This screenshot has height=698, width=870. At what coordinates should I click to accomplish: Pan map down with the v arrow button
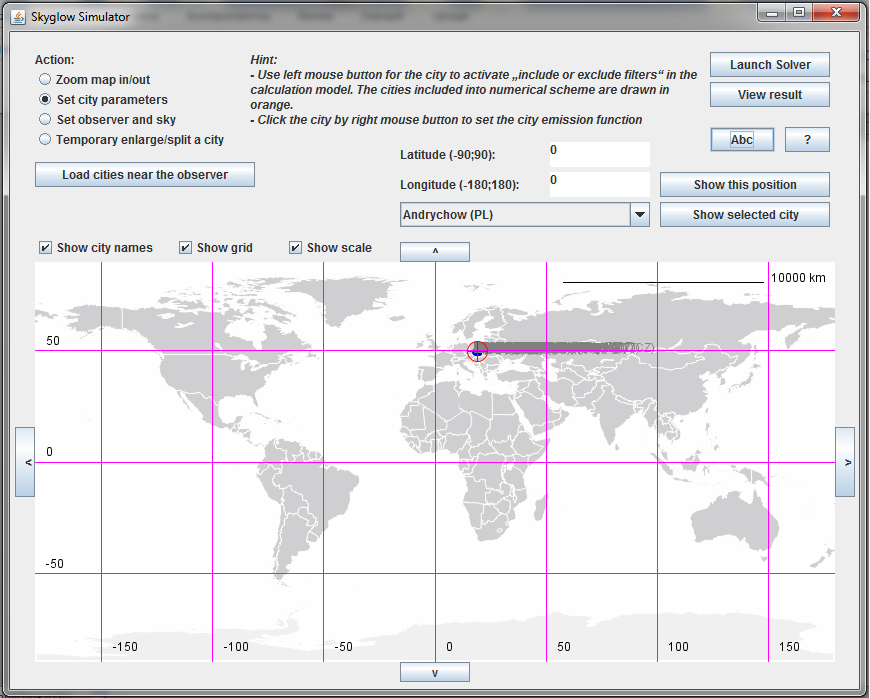tap(434, 672)
